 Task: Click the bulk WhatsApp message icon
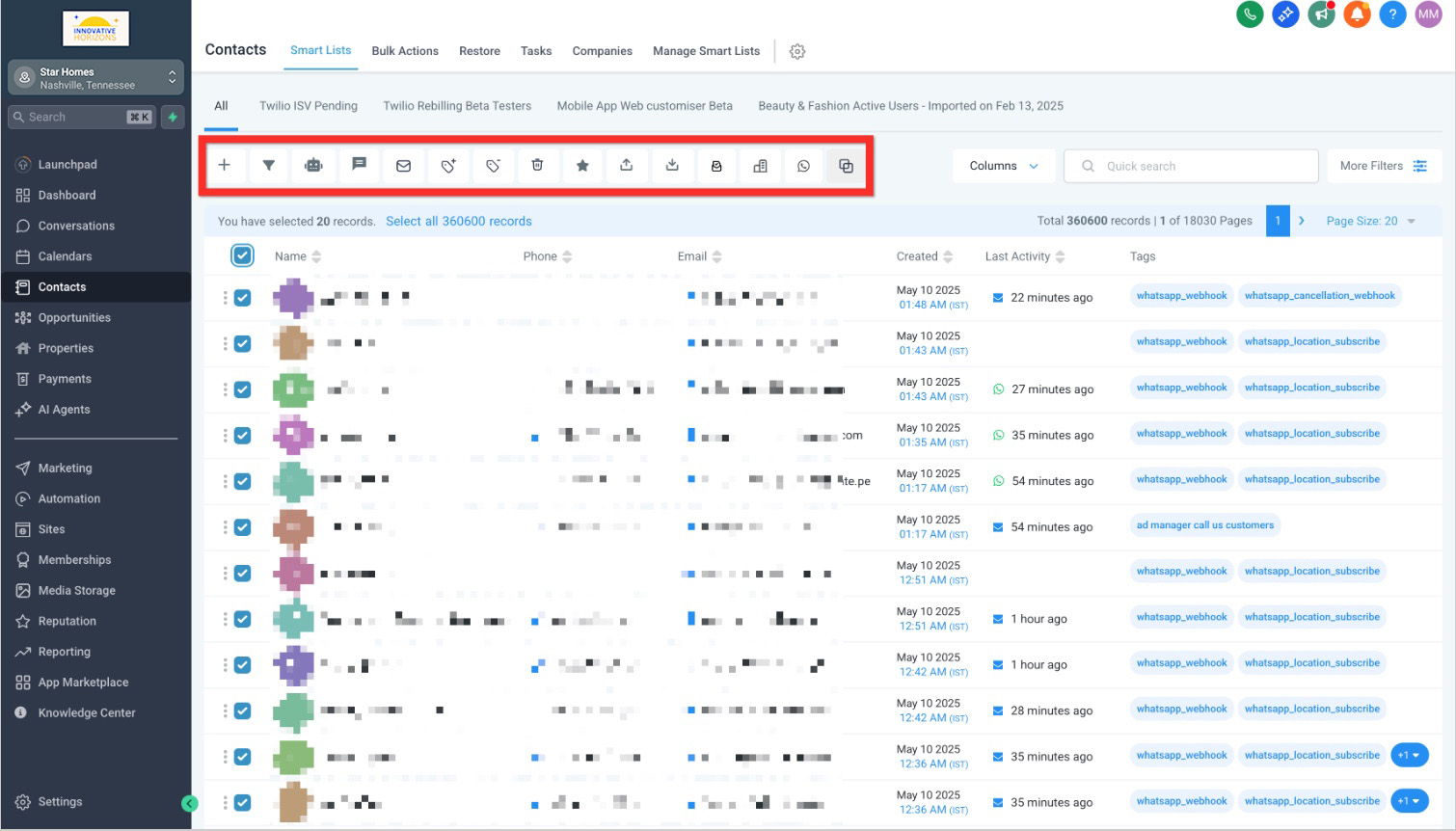[803, 165]
